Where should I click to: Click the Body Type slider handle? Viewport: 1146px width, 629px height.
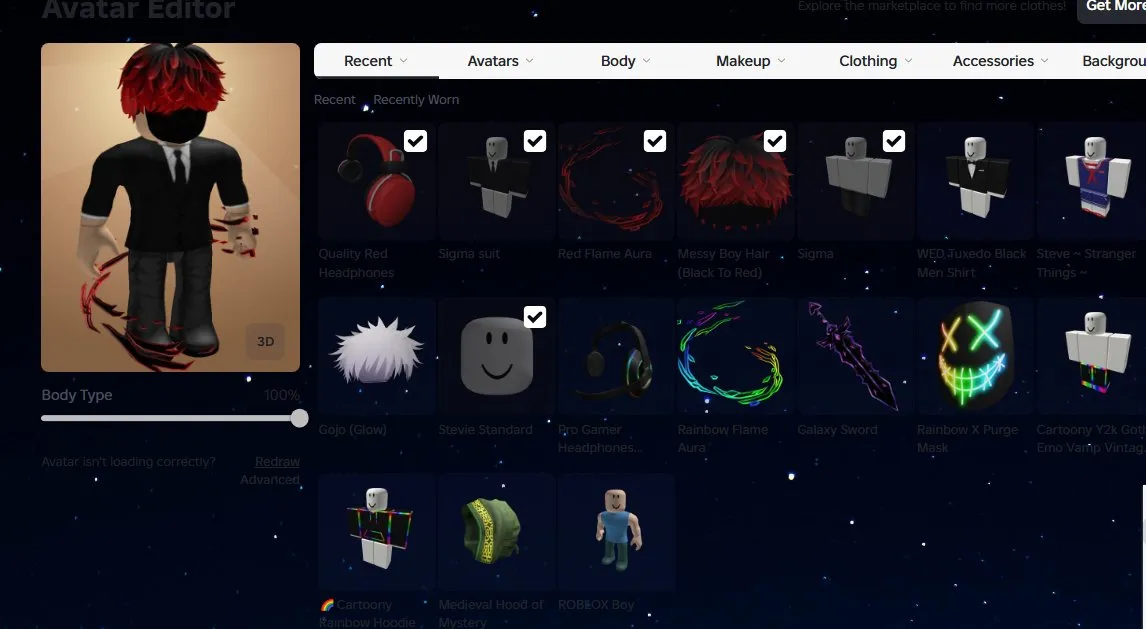(x=299, y=418)
